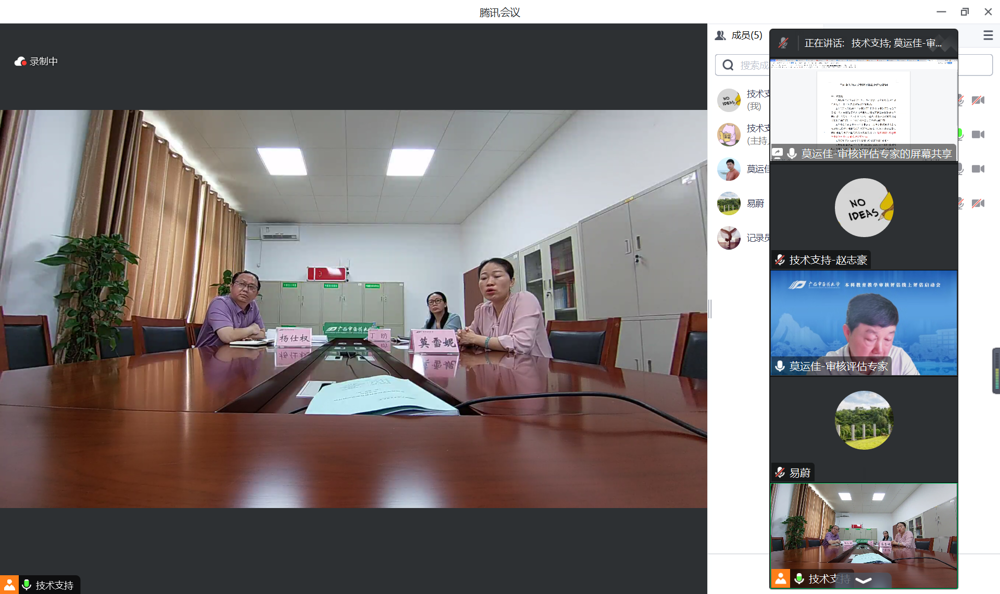Image resolution: width=1000 pixels, height=594 pixels.
Task: Click microphone icon in 屏幕共享 label
Action: coord(791,153)
